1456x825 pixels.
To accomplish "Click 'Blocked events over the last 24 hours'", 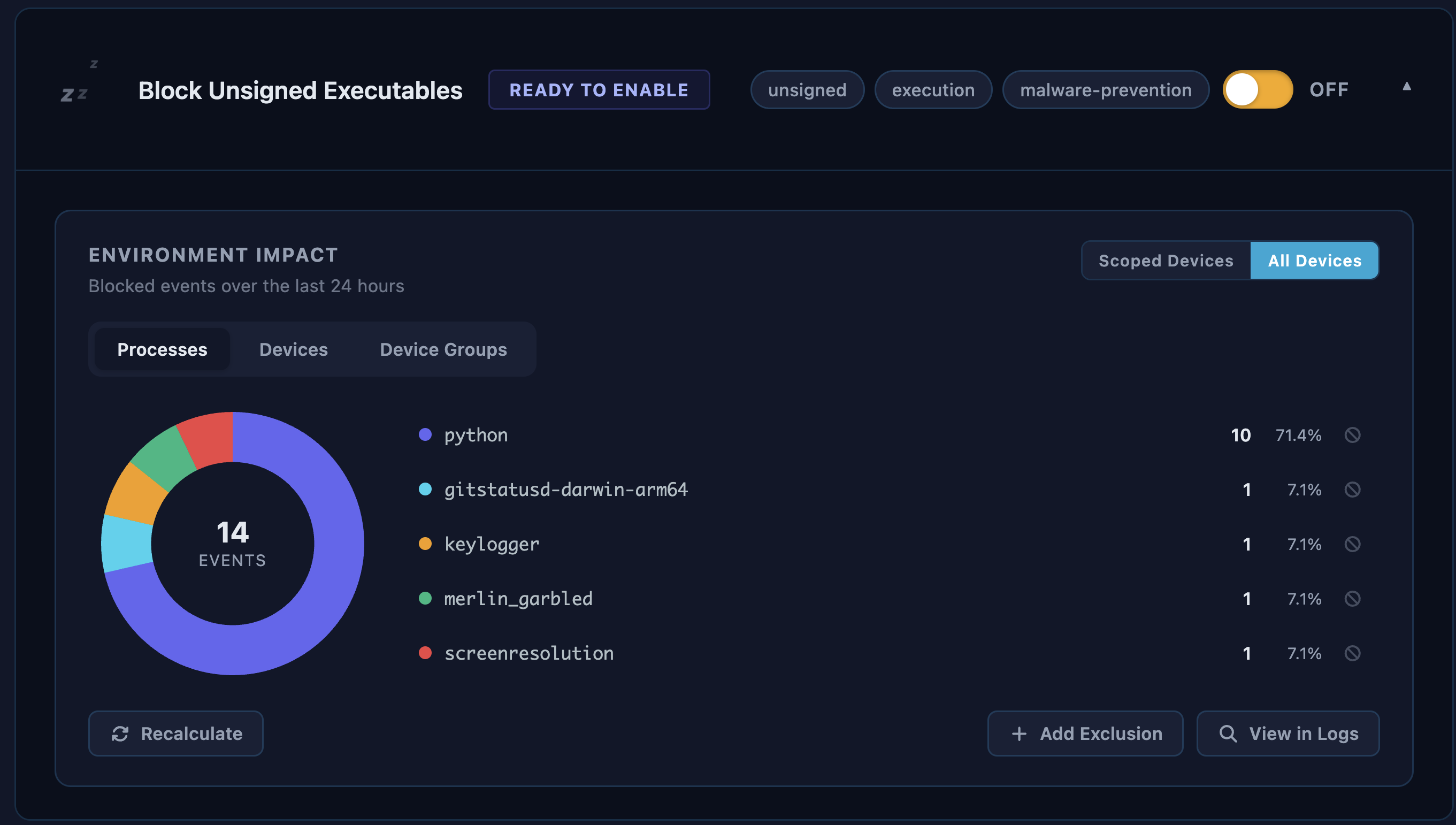I will click(x=247, y=286).
